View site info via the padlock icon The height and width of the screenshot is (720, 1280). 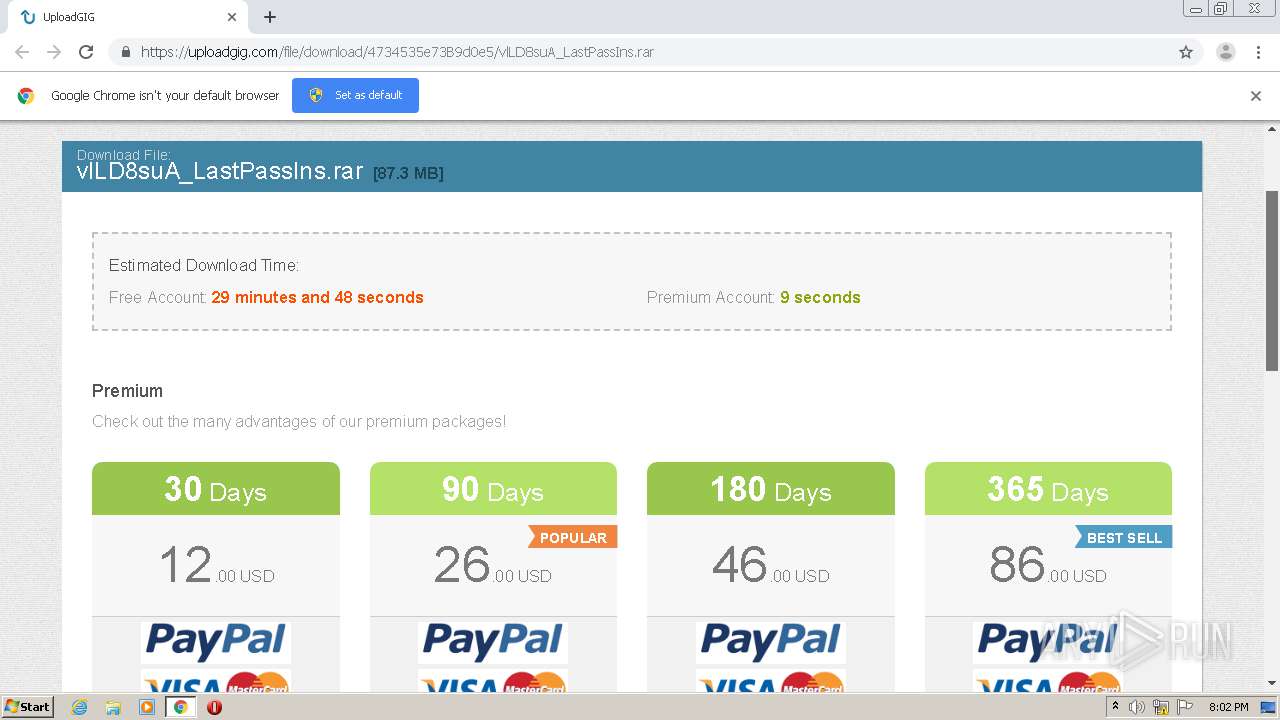(x=125, y=52)
